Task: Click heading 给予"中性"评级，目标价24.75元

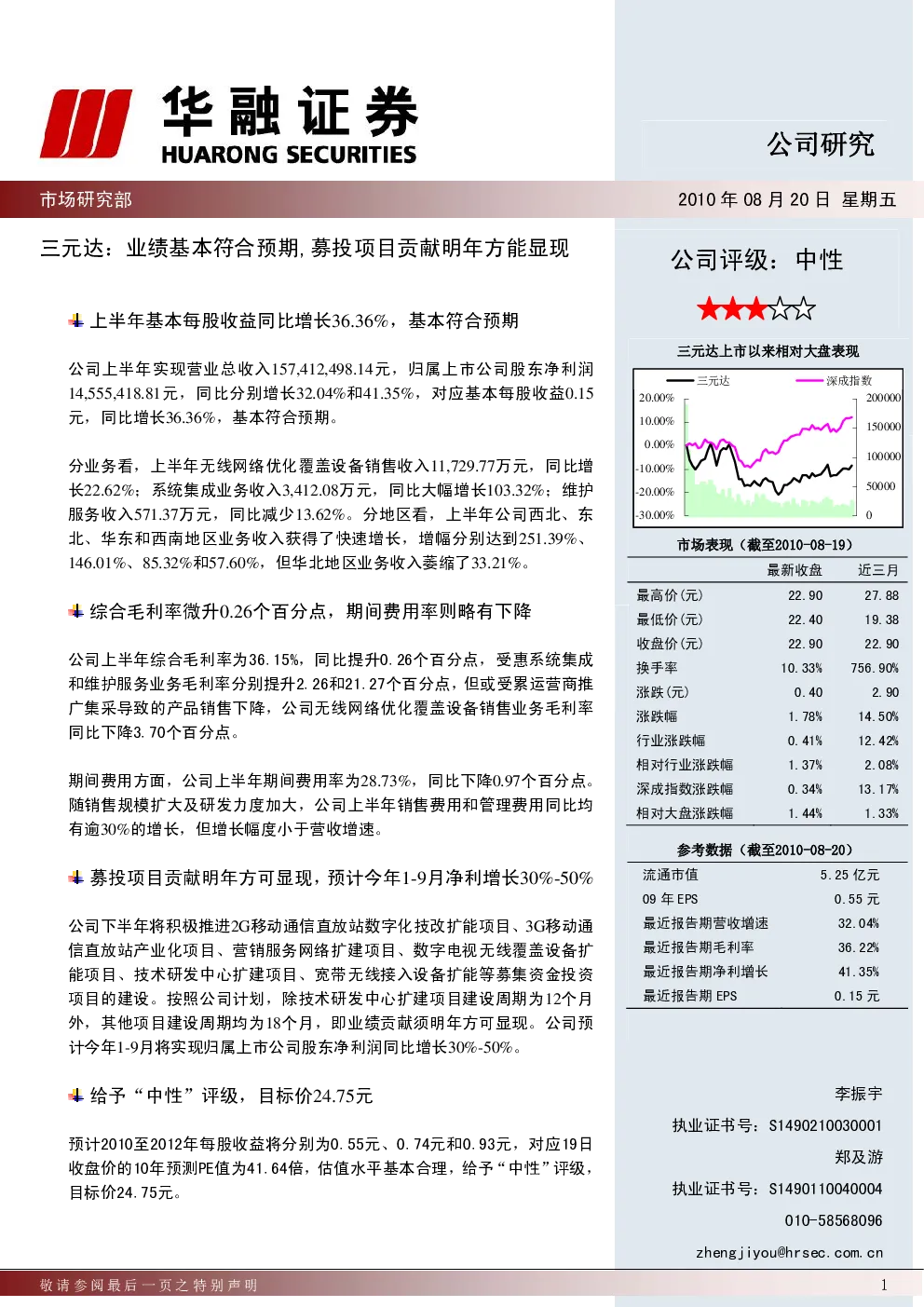Action: (x=231, y=1096)
